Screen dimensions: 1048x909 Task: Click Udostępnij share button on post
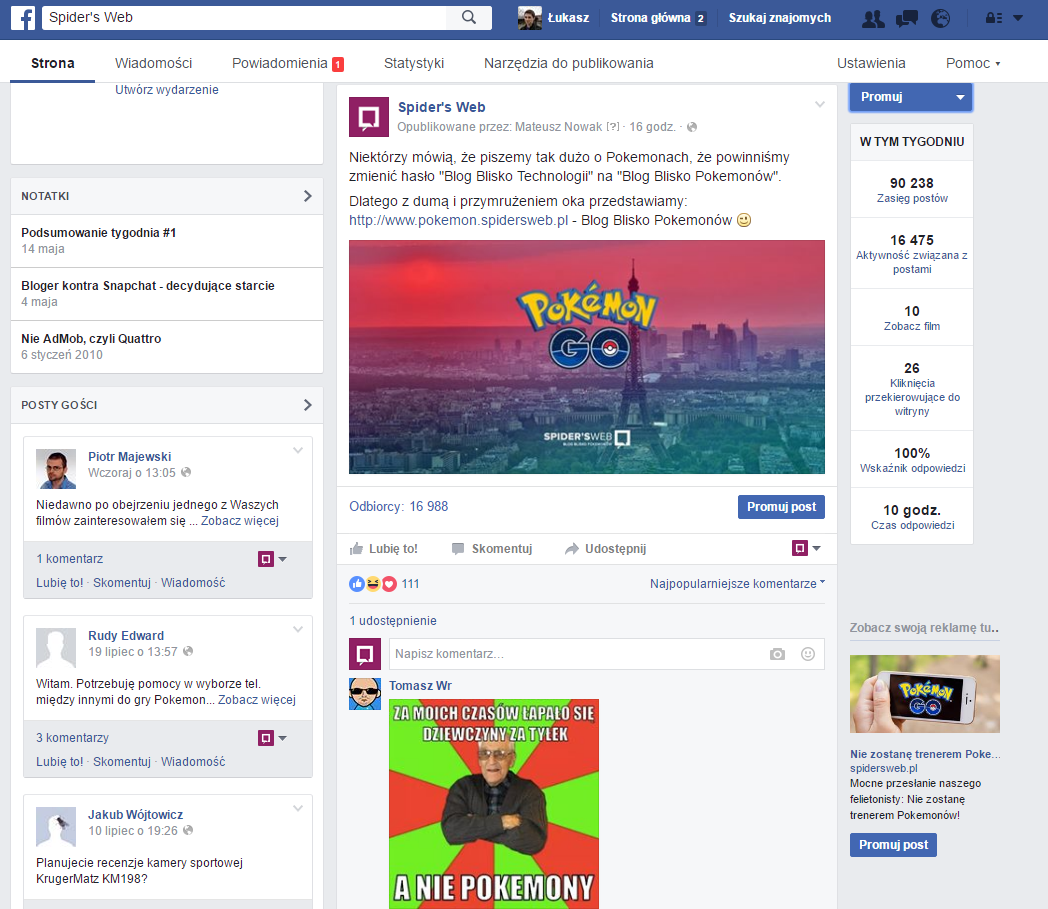[x=606, y=549]
